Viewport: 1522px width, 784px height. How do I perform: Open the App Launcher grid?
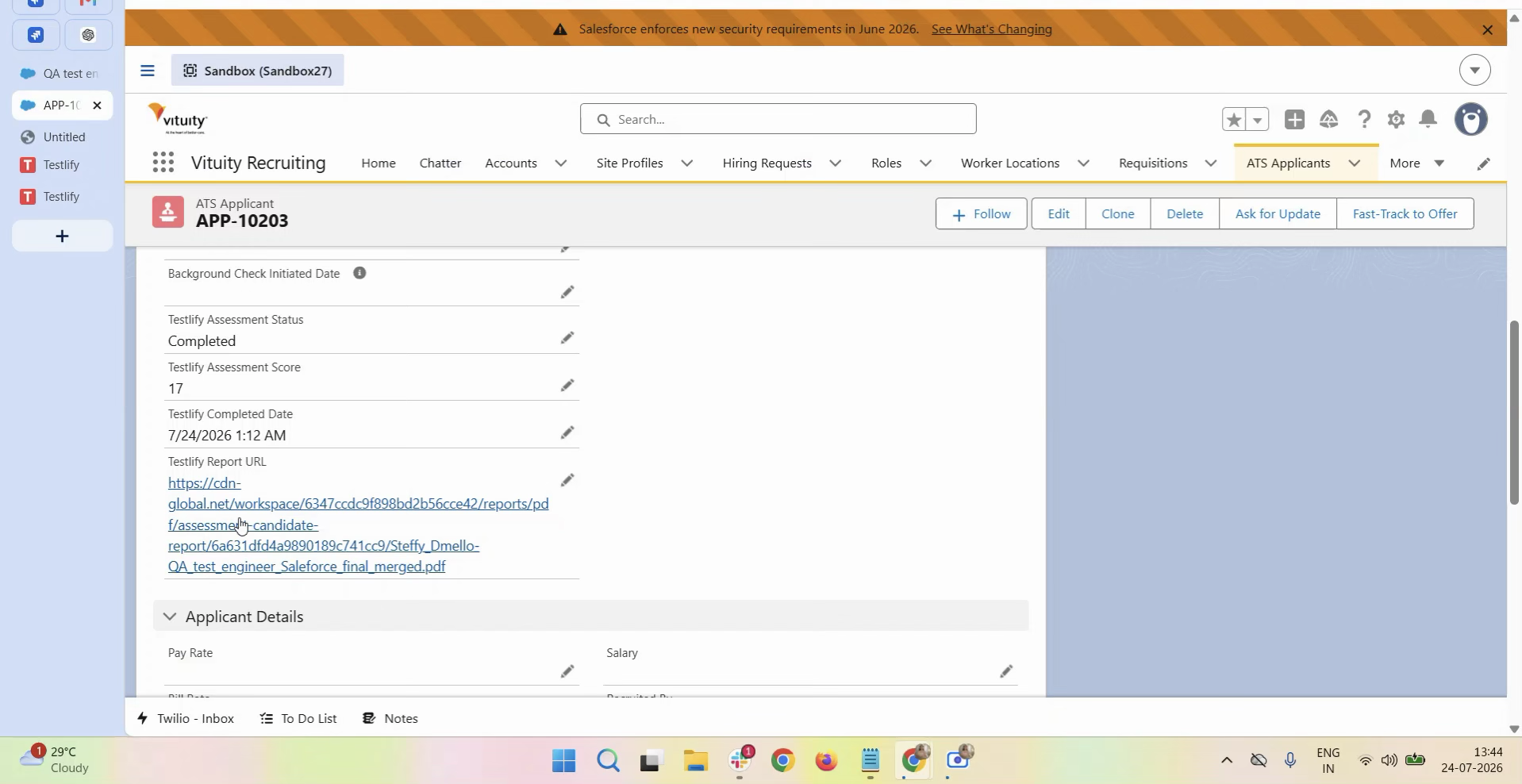pos(163,163)
